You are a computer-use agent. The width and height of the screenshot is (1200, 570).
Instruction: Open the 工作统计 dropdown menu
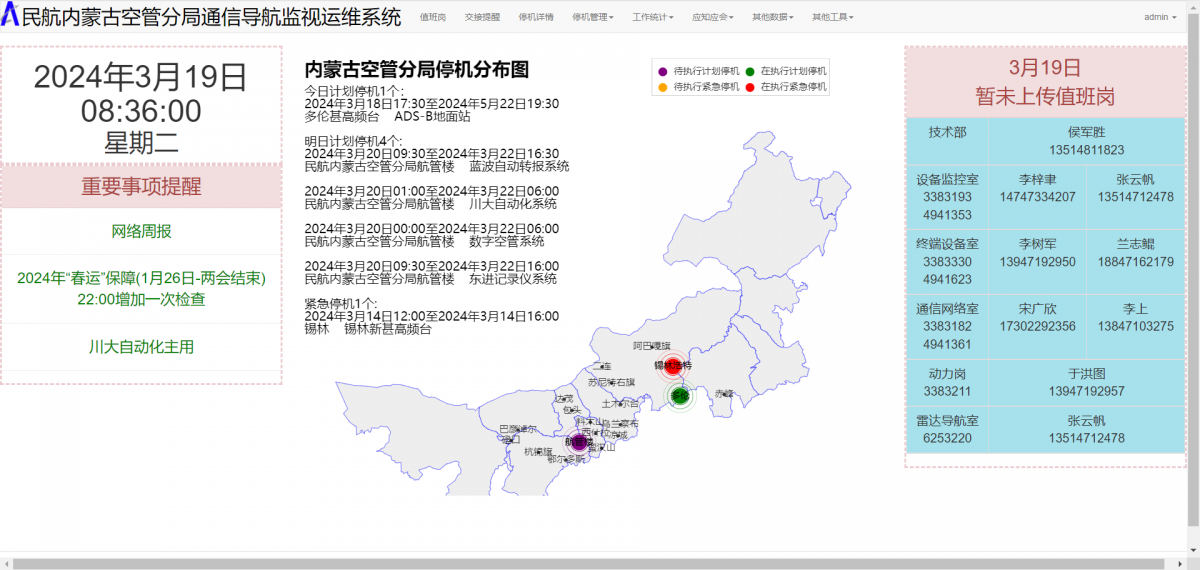pos(652,17)
